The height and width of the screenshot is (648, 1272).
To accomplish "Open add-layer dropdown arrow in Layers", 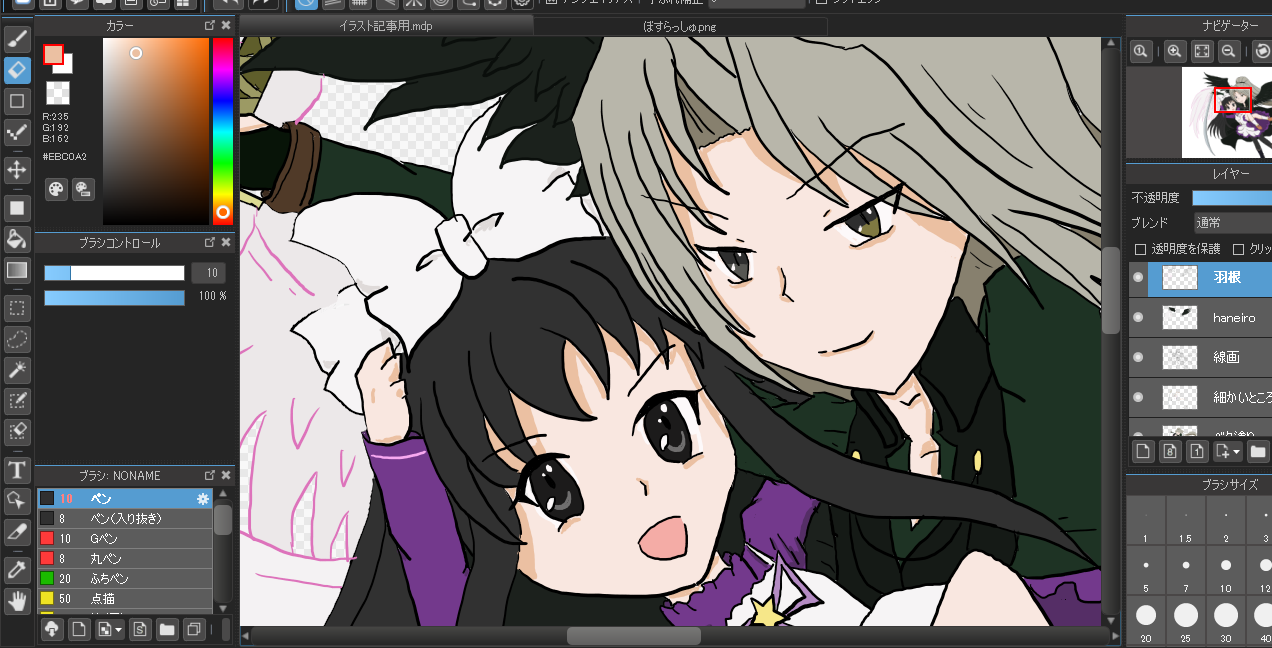I will 1227,451.
